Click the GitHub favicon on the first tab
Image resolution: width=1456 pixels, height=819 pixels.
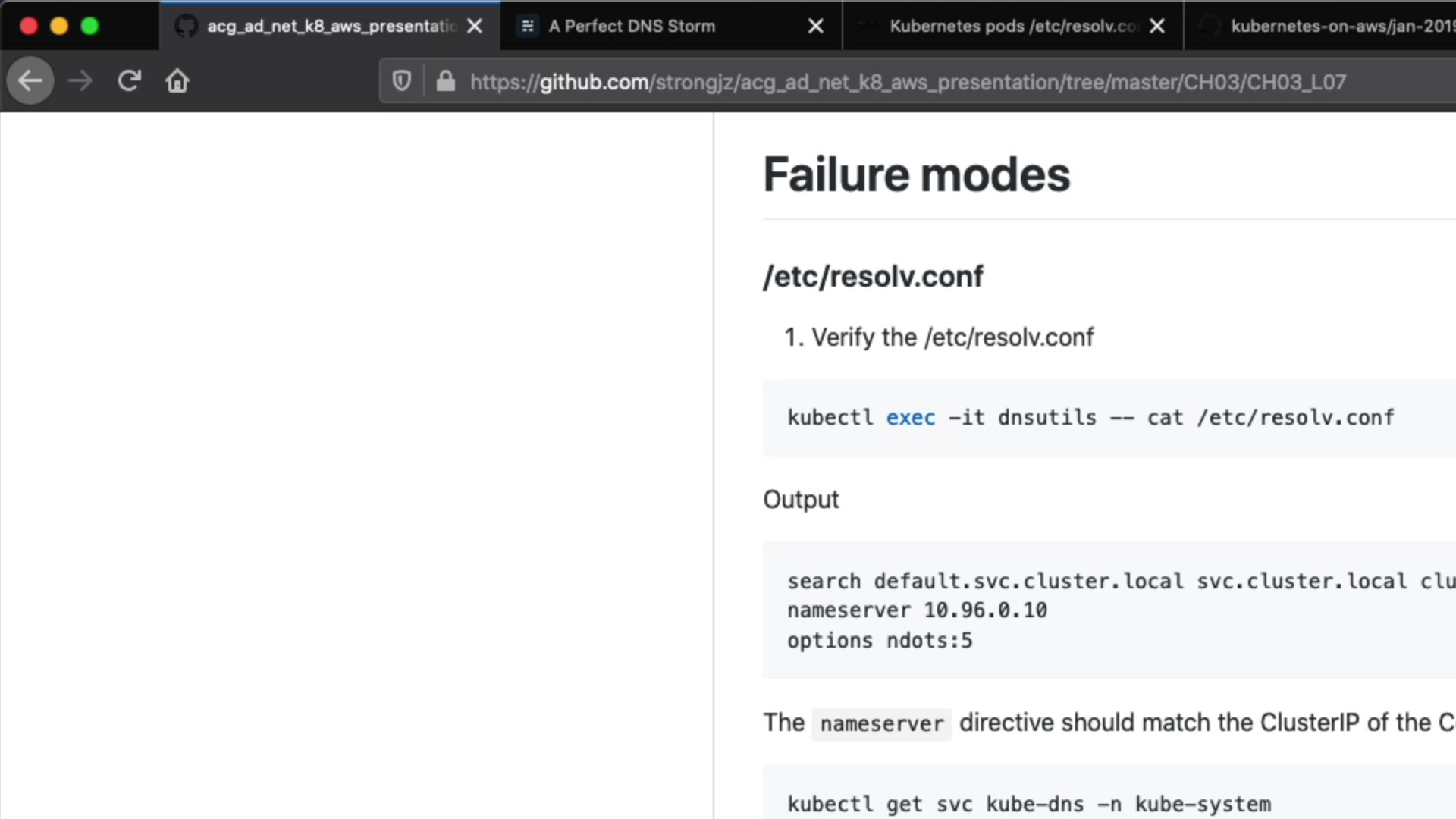(x=186, y=27)
